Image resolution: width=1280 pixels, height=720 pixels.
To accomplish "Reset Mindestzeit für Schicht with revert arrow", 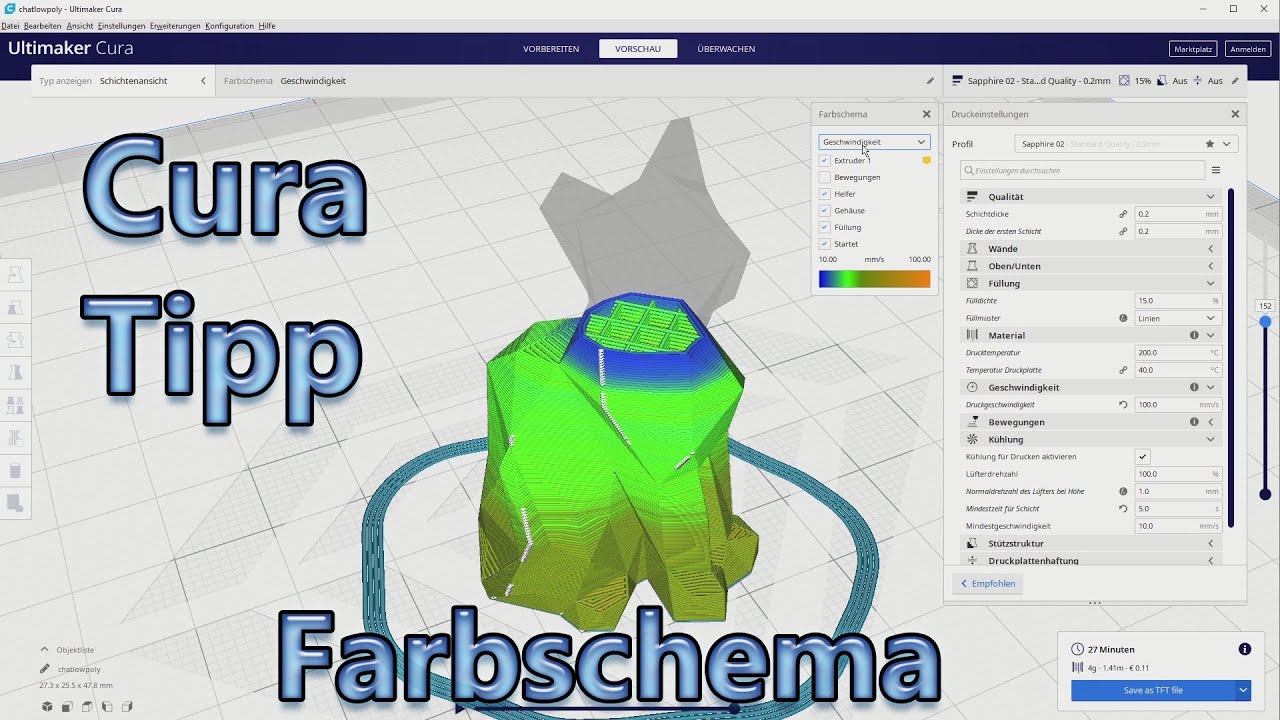I will coord(1123,509).
